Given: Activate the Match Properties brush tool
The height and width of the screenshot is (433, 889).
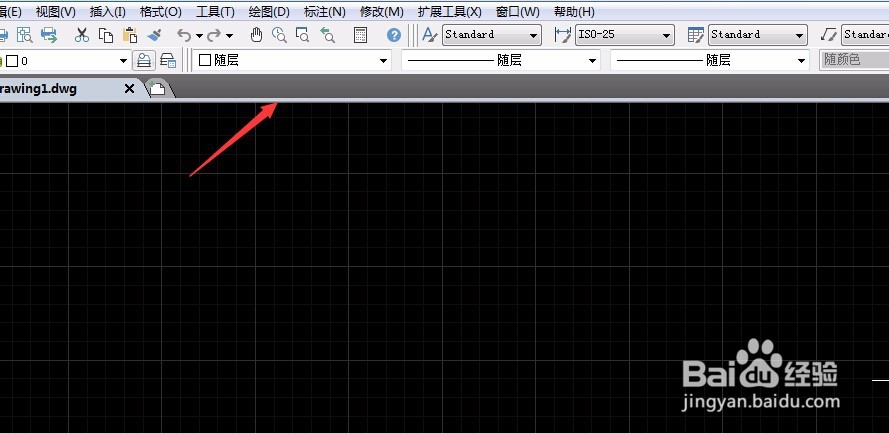Looking at the screenshot, I should 154,35.
